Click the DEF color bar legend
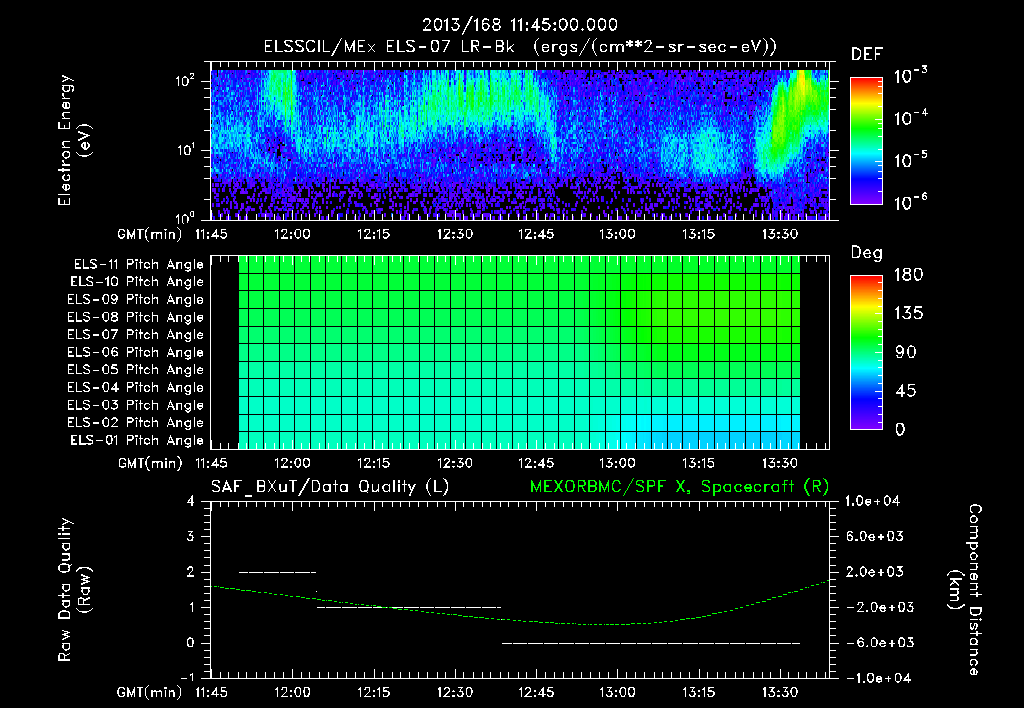 [x=866, y=140]
